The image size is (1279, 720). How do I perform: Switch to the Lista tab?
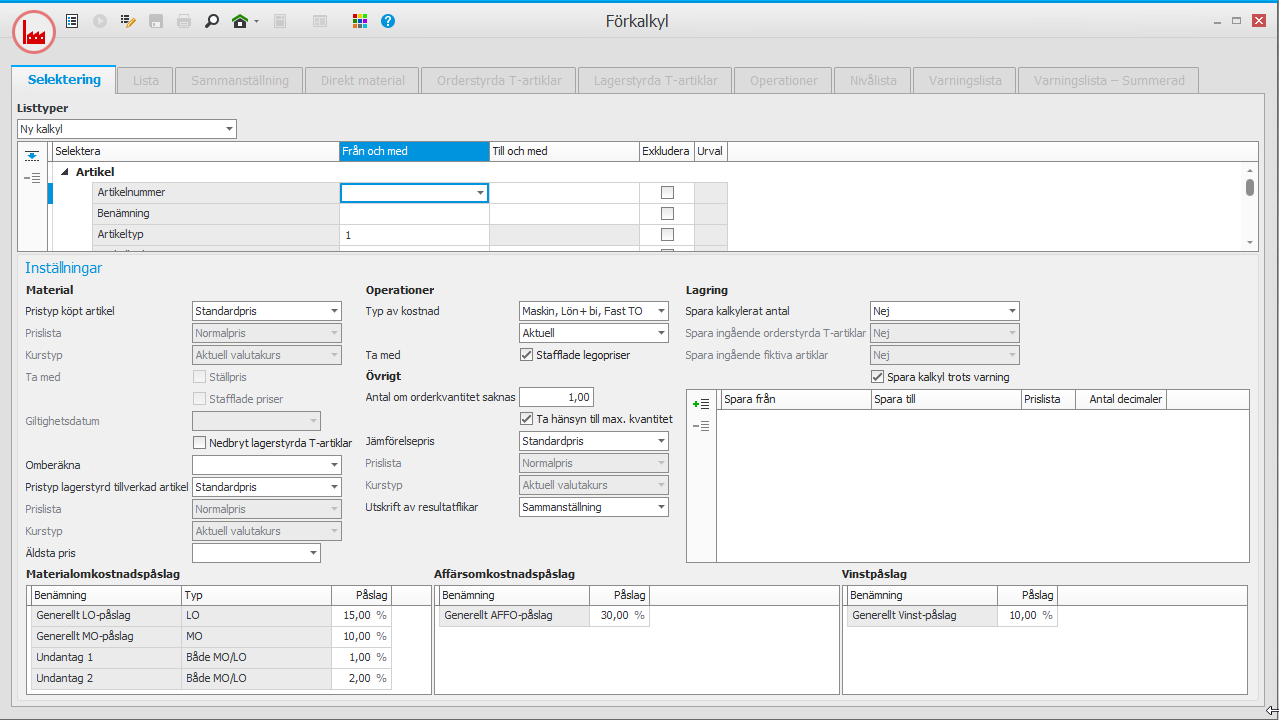click(x=146, y=80)
